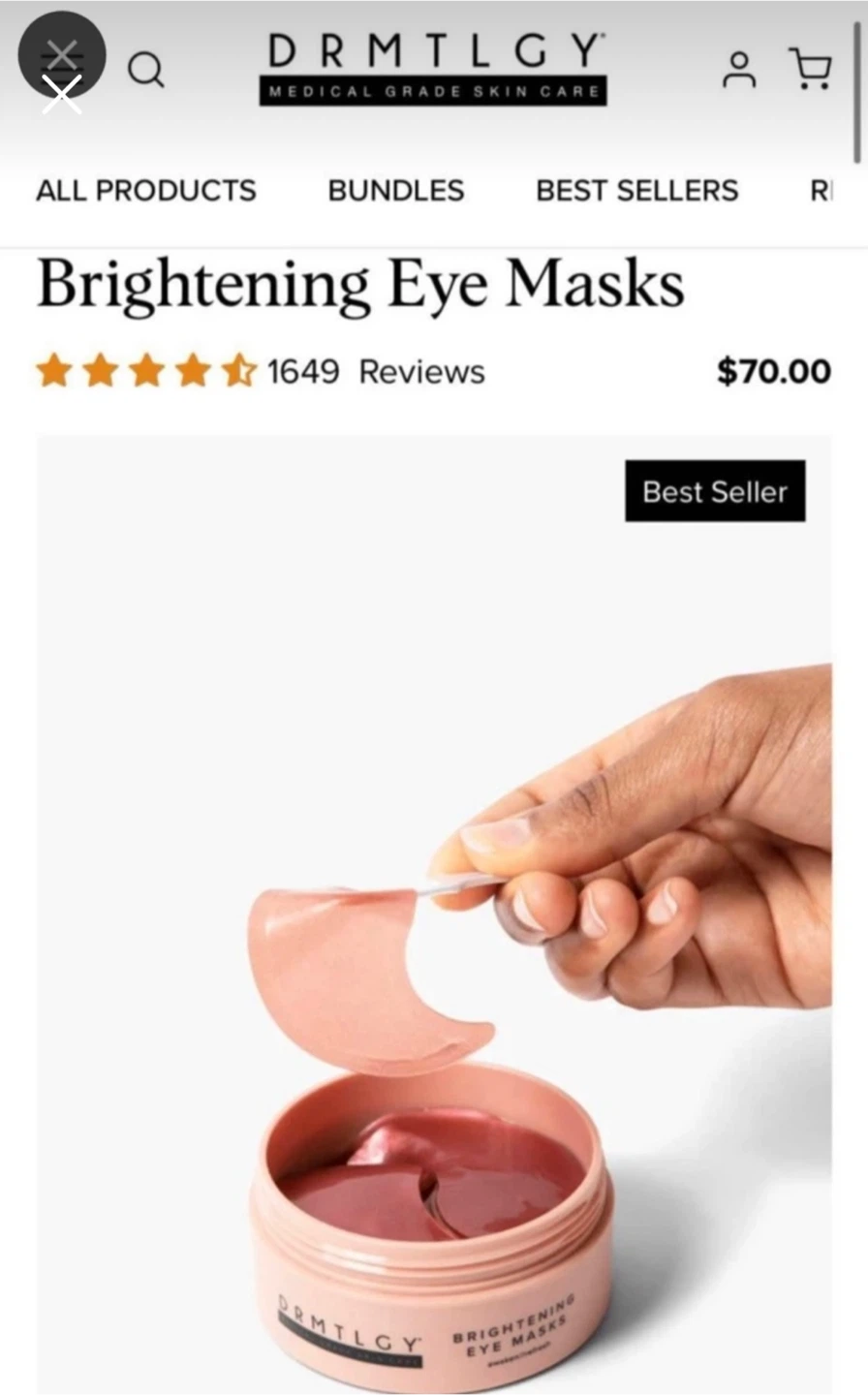Open the account profile icon

[x=740, y=70]
